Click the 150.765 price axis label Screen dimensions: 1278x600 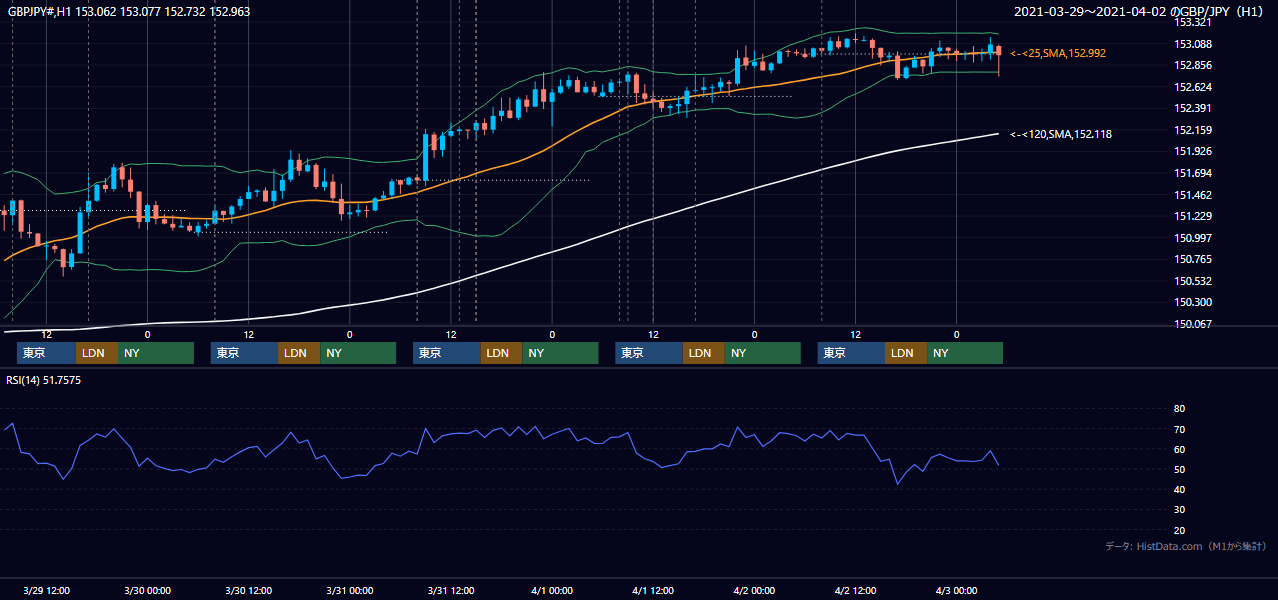point(1194,259)
